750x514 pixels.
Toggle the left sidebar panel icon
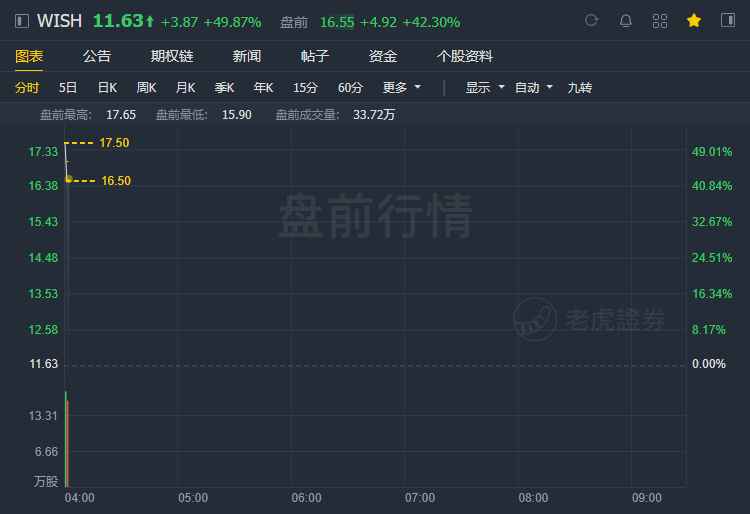tap(22, 21)
